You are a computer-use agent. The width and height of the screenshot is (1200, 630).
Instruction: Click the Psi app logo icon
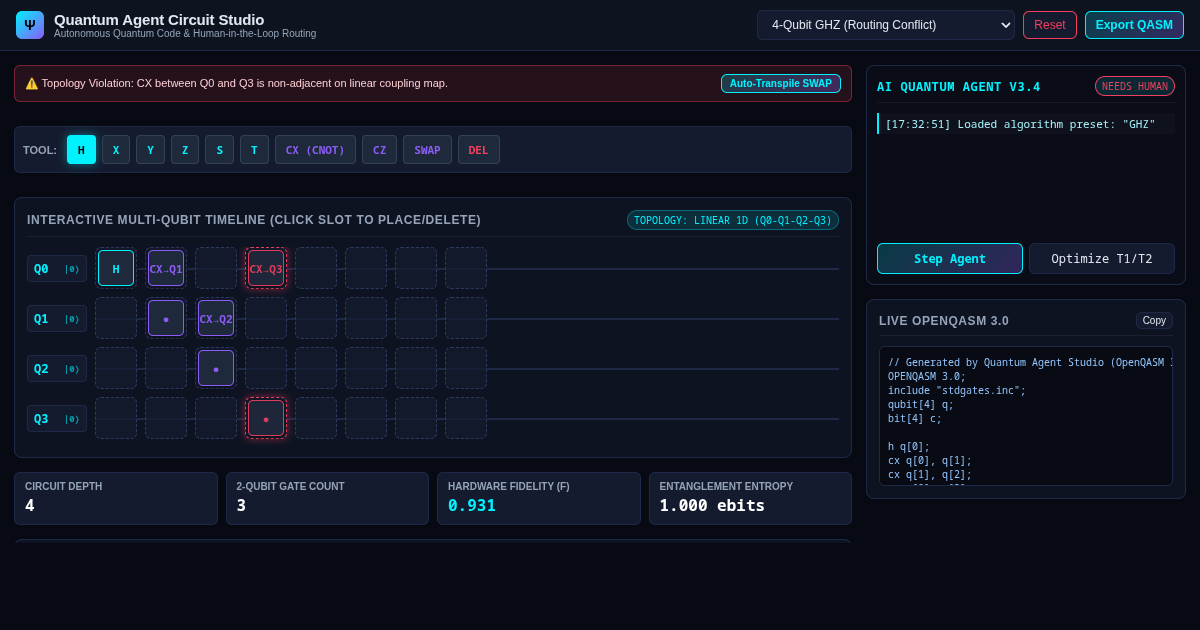[30, 25]
